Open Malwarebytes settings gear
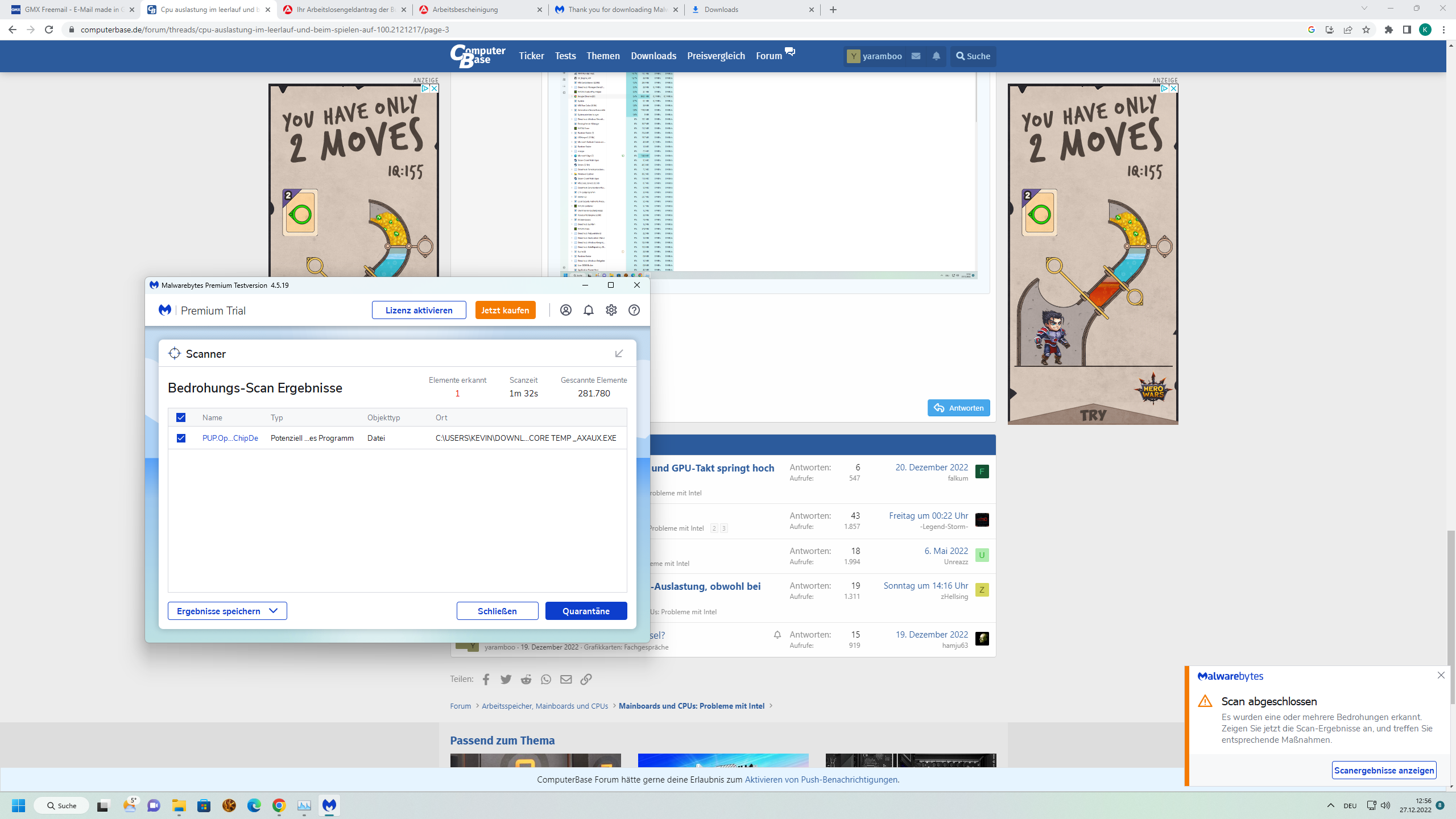The height and width of the screenshot is (819, 1456). pyautogui.click(x=611, y=310)
